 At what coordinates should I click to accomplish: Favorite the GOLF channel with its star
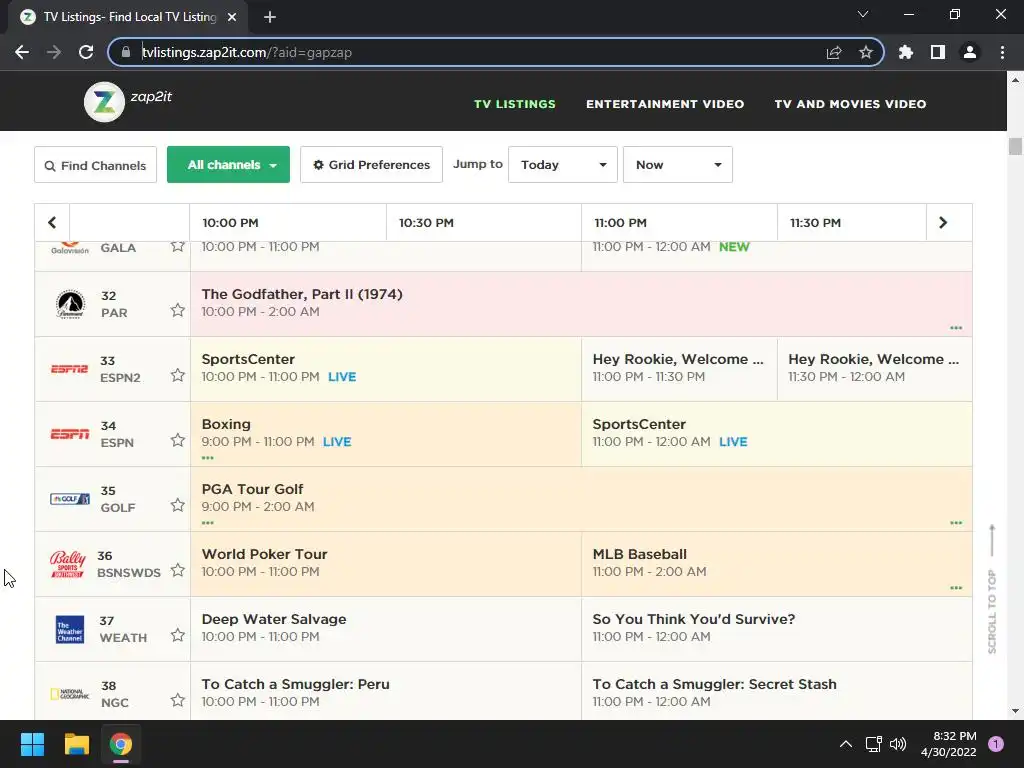tap(178, 505)
